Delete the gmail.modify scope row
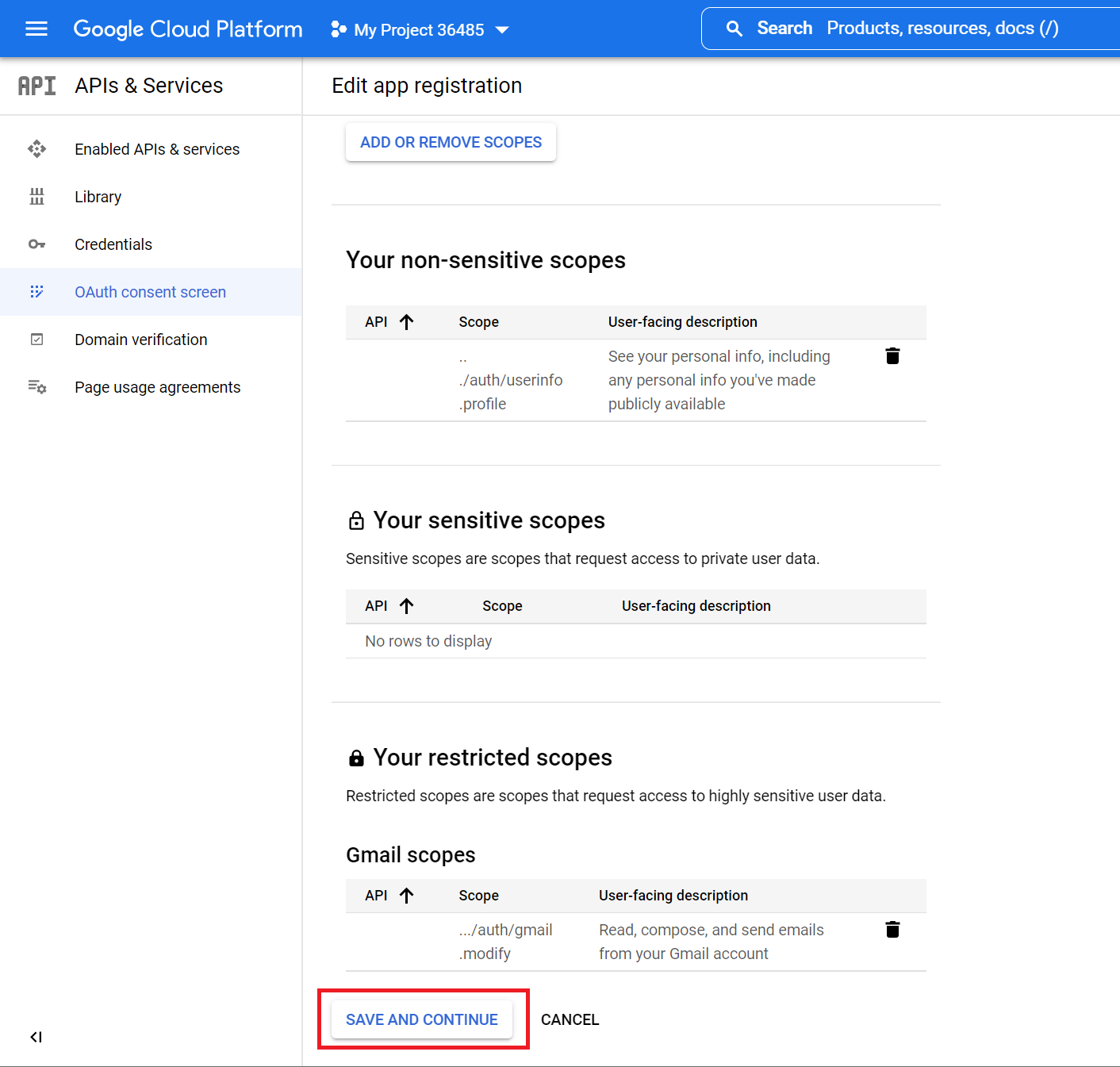 pos(892,930)
